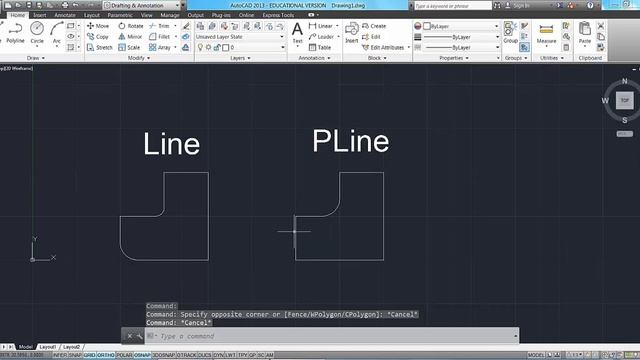The image size is (640, 360).
Task: Click the Leader annotation tool
Action: (x=322, y=37)
